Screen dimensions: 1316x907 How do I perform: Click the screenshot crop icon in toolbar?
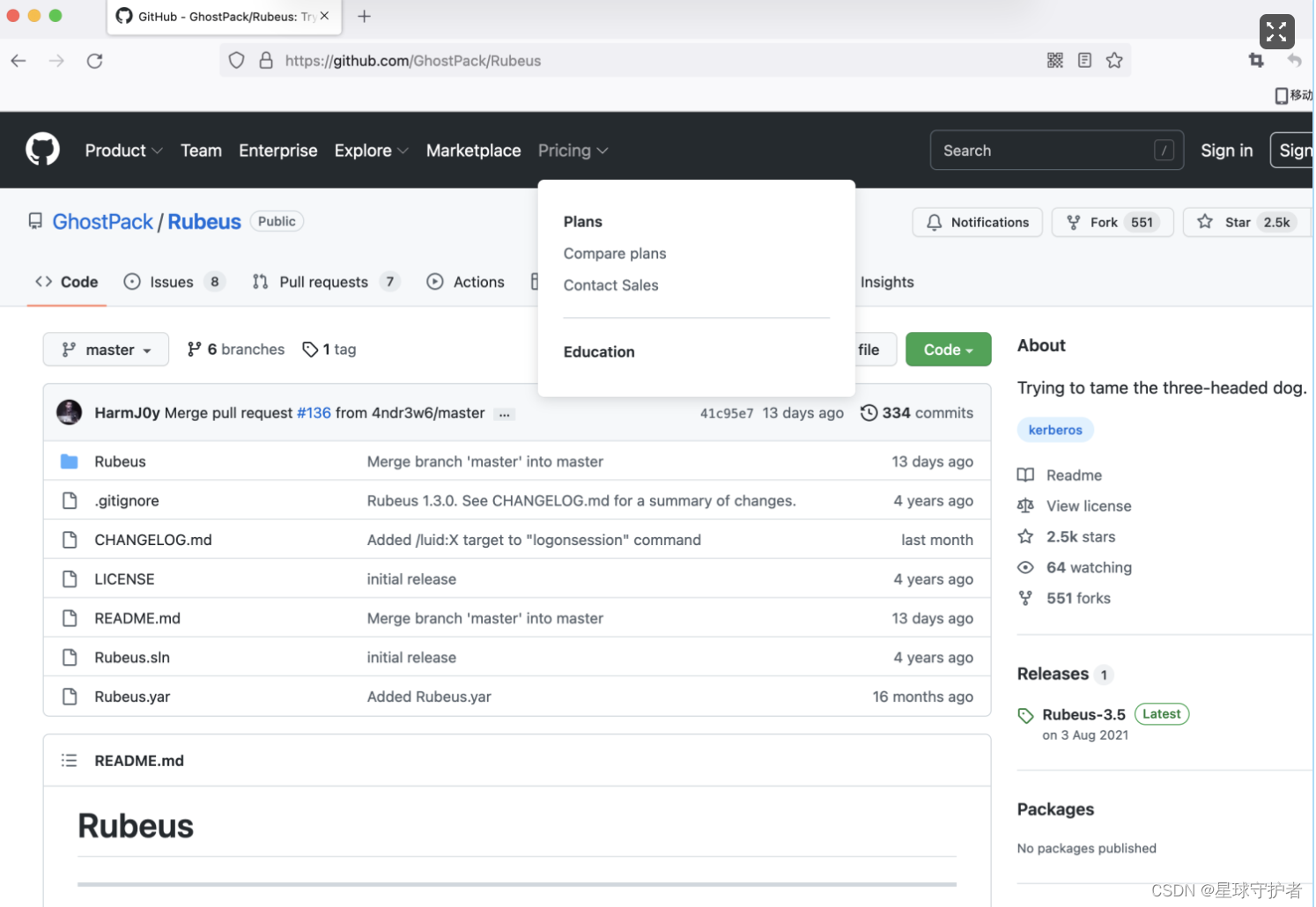pyautogui.click(x=1257, y=60)
